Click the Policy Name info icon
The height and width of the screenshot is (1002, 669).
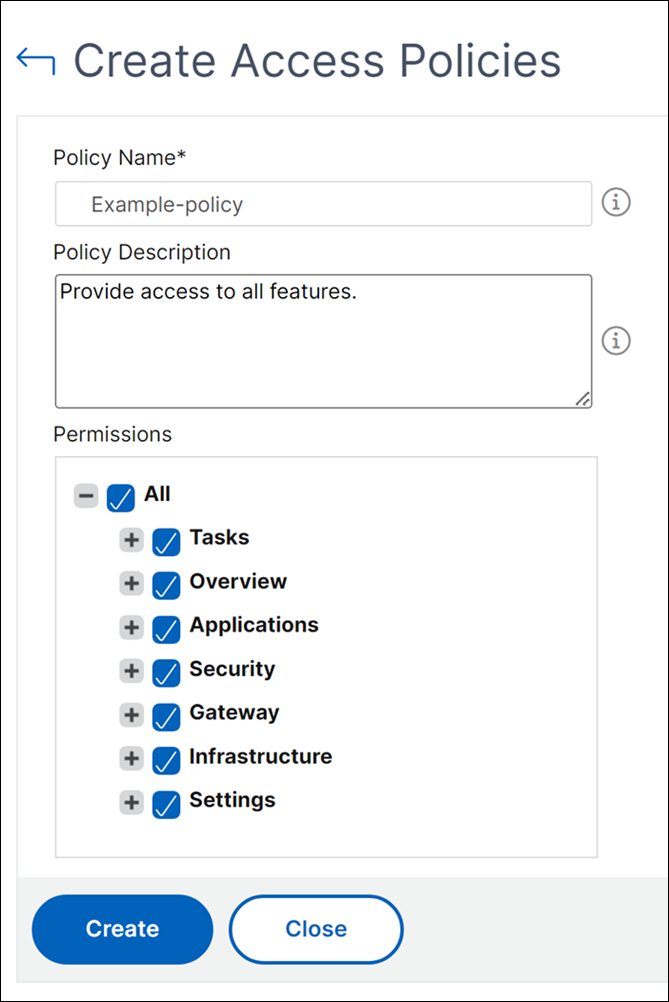click(x=616, y=203)
